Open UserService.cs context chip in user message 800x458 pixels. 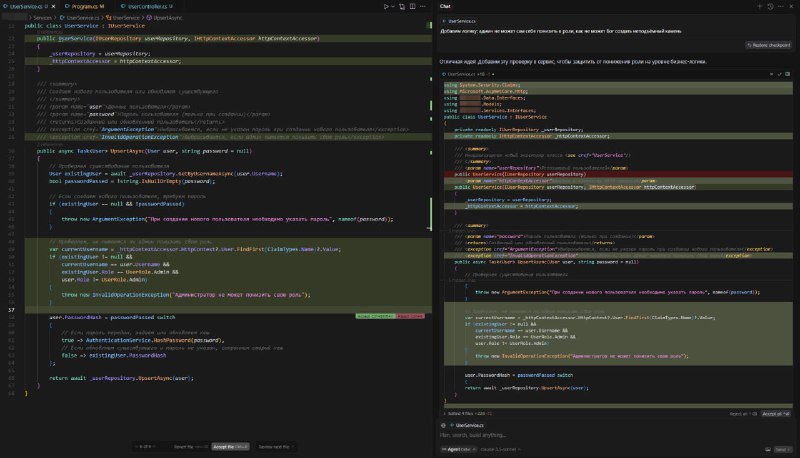coord(460,21)
